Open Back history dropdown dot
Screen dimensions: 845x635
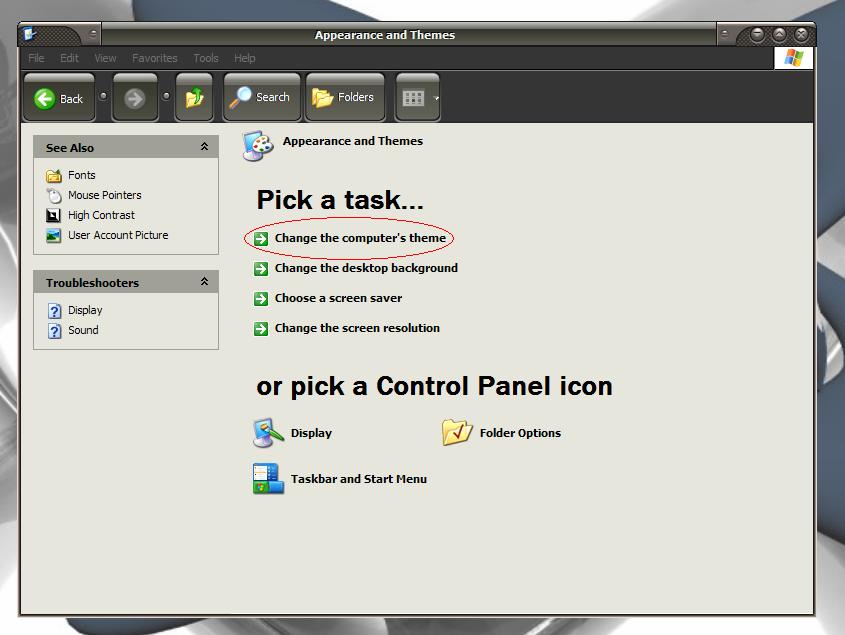103,96
